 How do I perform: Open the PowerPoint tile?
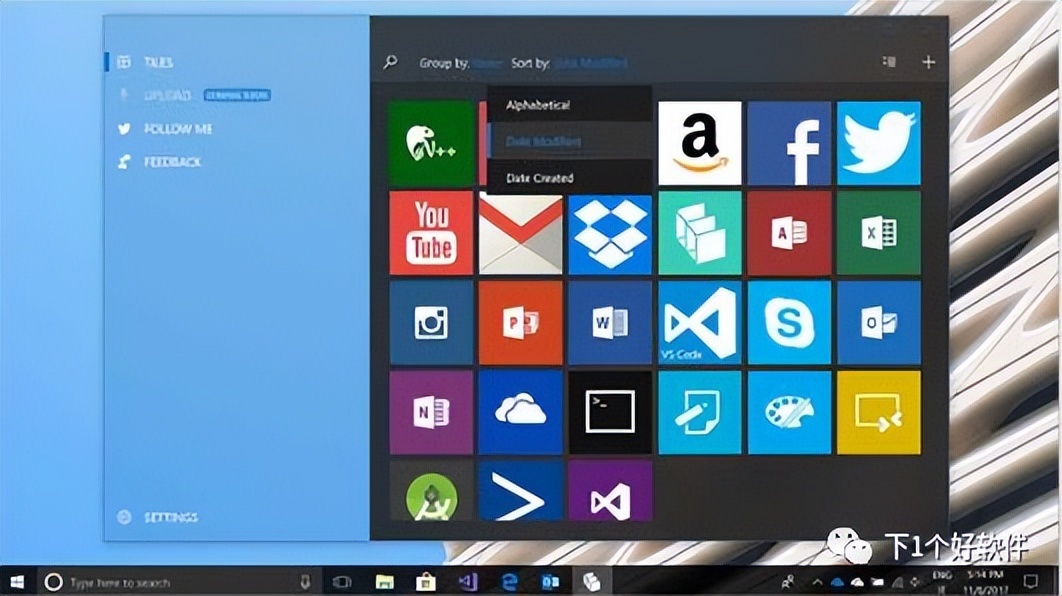tap(520, 323)
